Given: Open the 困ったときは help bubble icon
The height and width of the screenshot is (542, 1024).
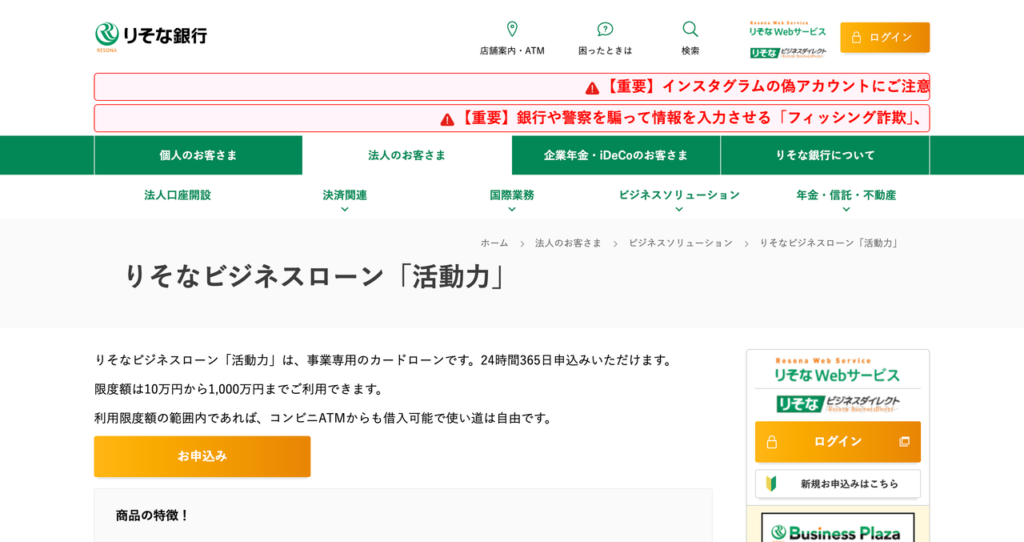Looking at the screenshot, I should pyautogui.click(x=605, y=29).
